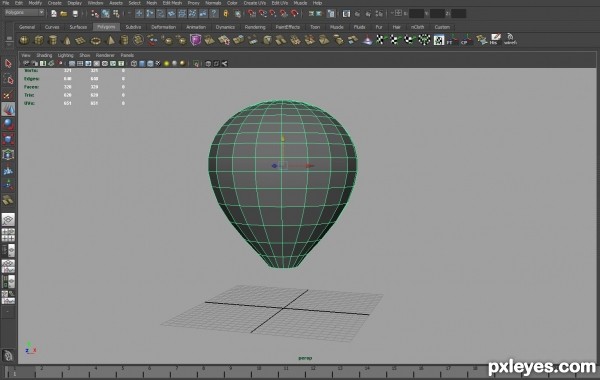Image resolution: width=600 pixels, height=380 pixels.
Task: Open the Create menu
Action: pyautogui.click(x=55, y=3)
